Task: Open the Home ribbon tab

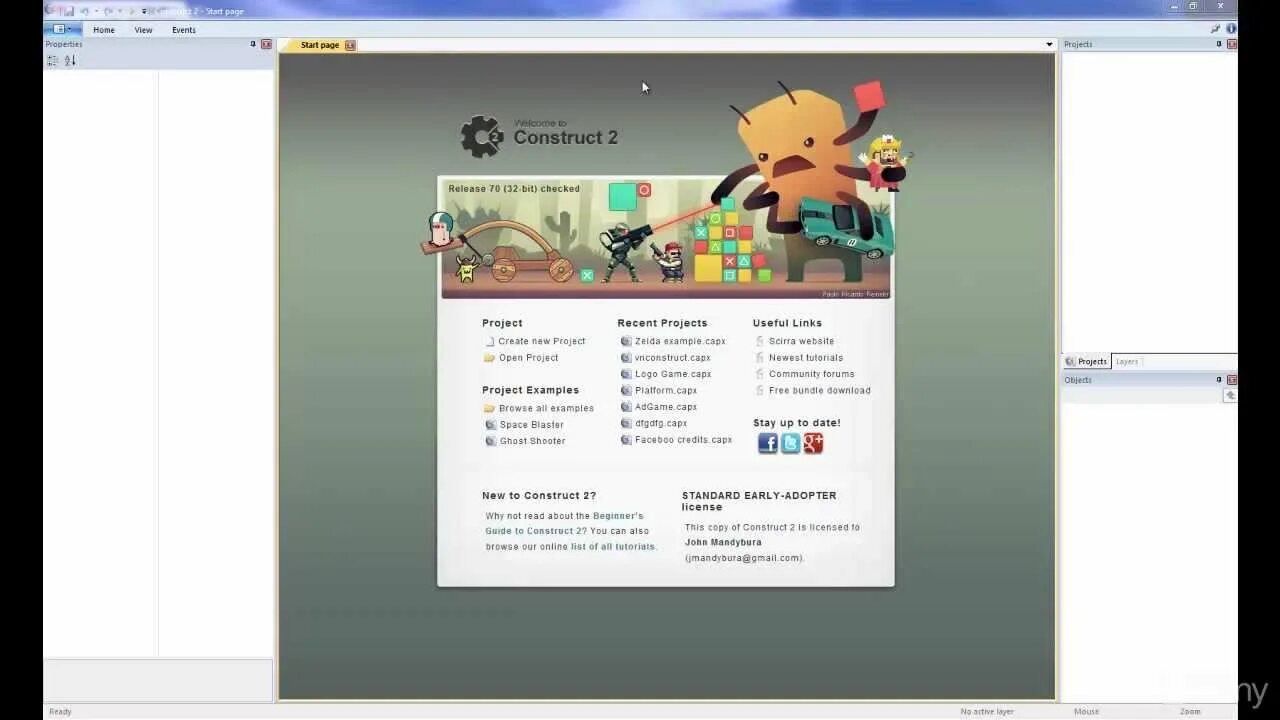Action: (x=104, y=30)
